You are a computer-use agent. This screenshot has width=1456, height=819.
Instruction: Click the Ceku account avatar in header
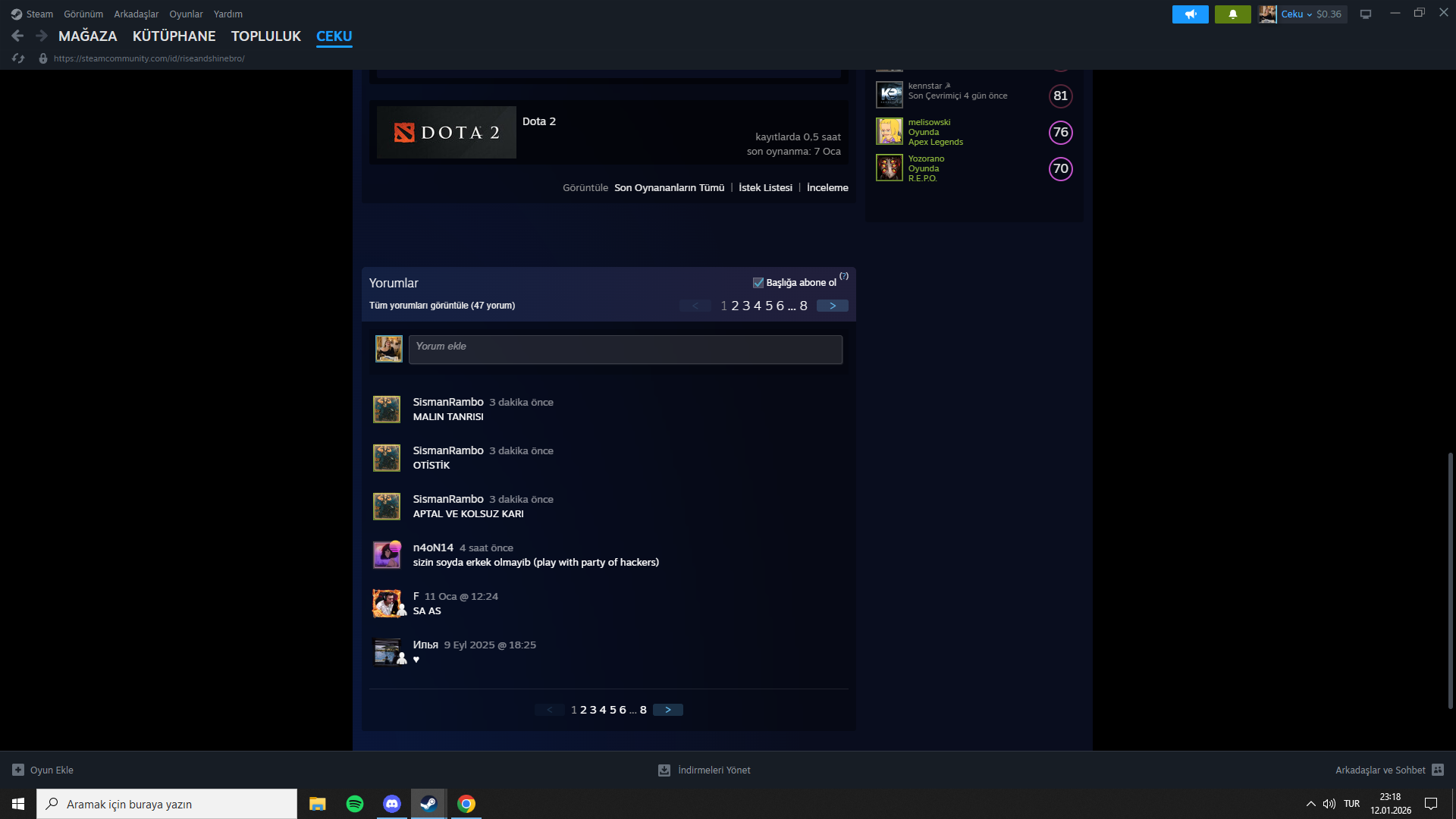[x=1268, y=14]
